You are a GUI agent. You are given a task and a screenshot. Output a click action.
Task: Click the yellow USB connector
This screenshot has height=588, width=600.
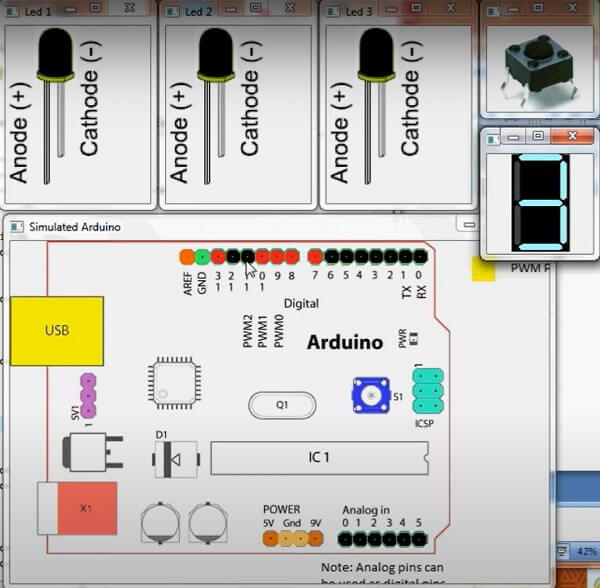57,331
